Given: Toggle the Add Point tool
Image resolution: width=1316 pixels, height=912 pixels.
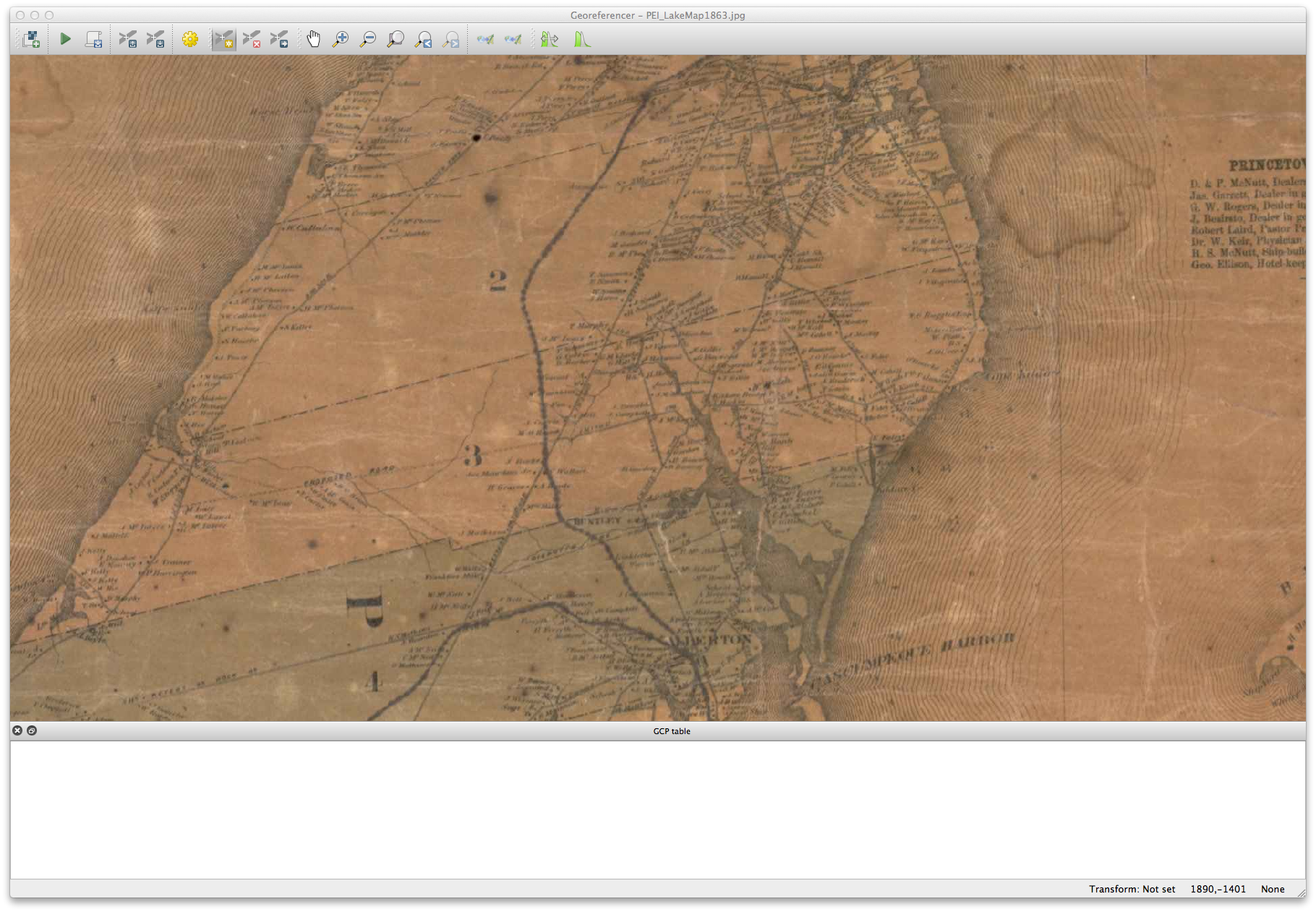Looking at the screenshot, I should pos(224,39).
